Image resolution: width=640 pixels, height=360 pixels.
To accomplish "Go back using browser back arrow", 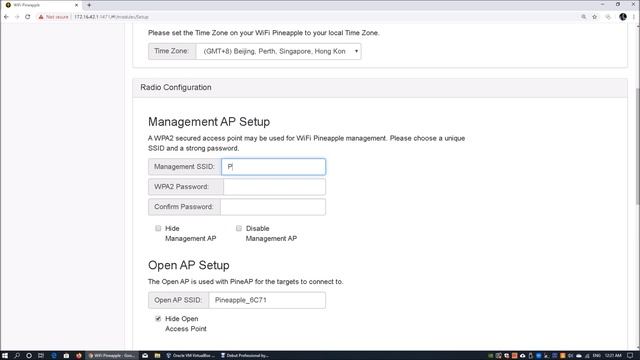I will (x=6, y=17).
